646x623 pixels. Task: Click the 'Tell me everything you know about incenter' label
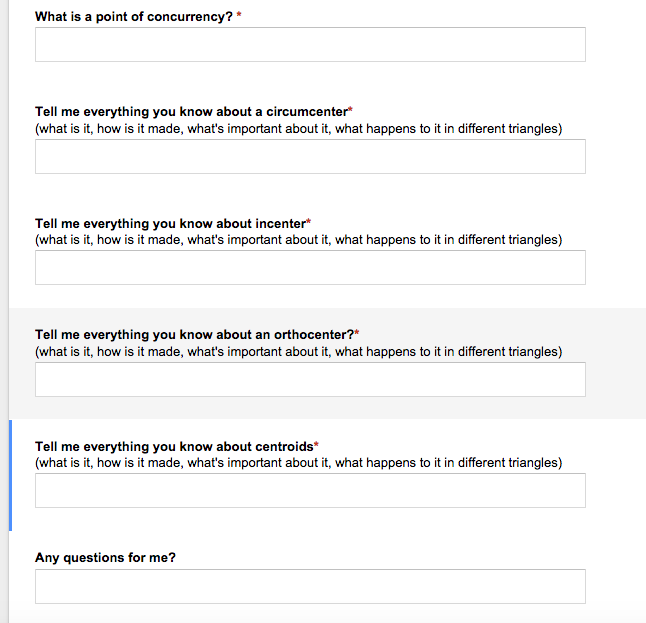coord(170,223)
